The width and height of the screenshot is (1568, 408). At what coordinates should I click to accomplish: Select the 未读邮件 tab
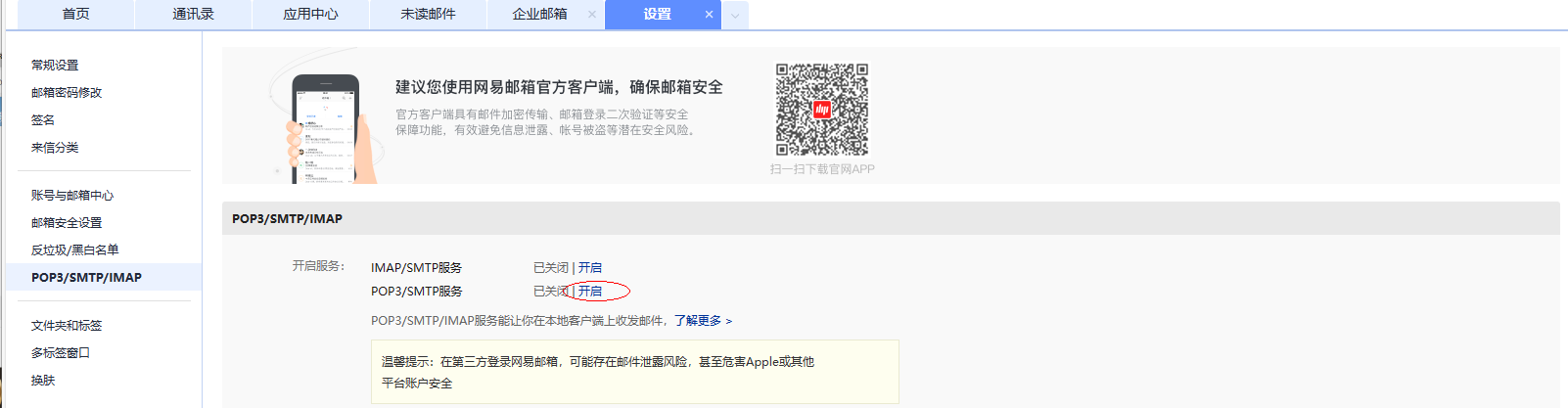click(428, 14)
